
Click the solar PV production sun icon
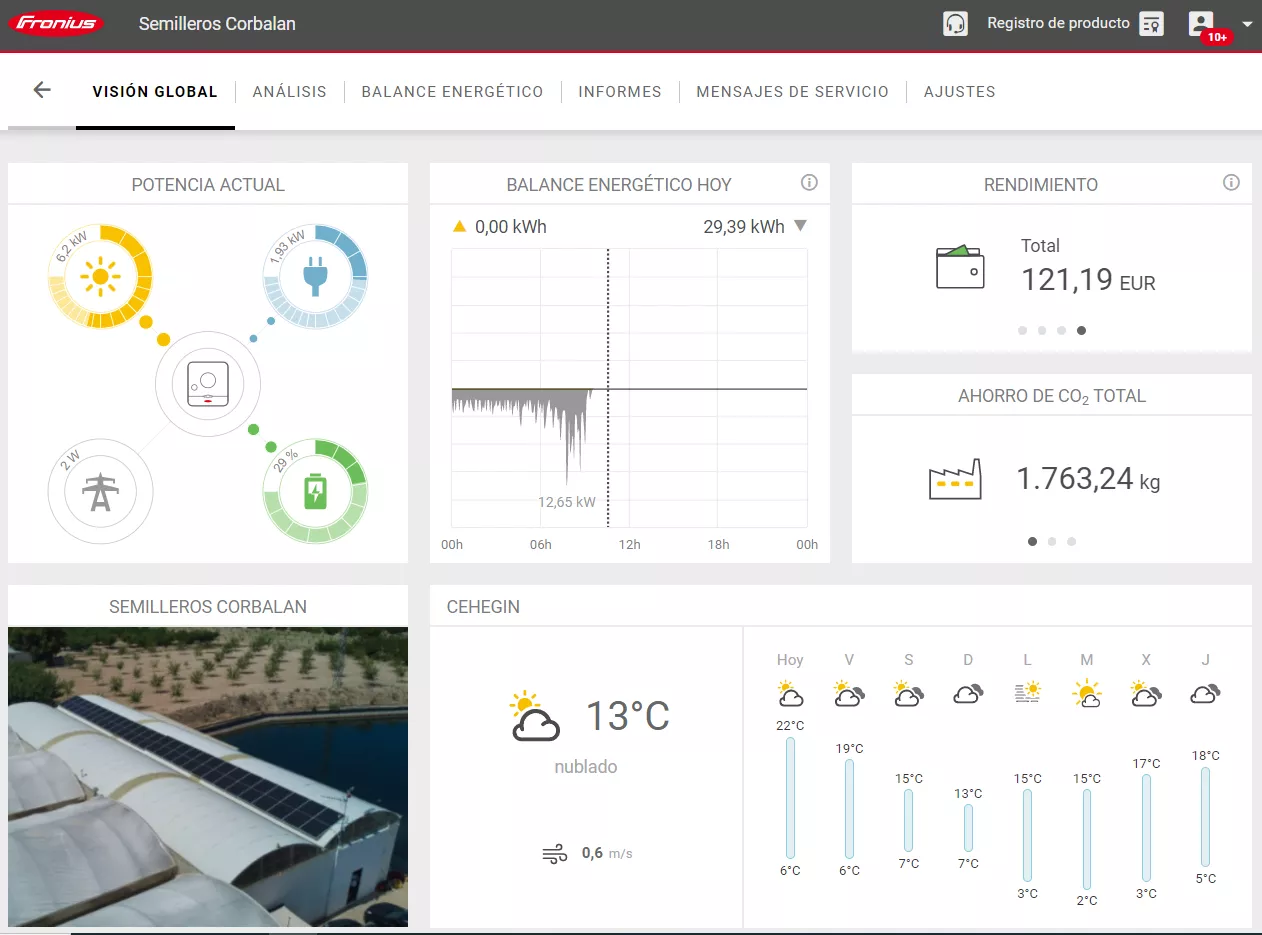click(x=100, y=277)
